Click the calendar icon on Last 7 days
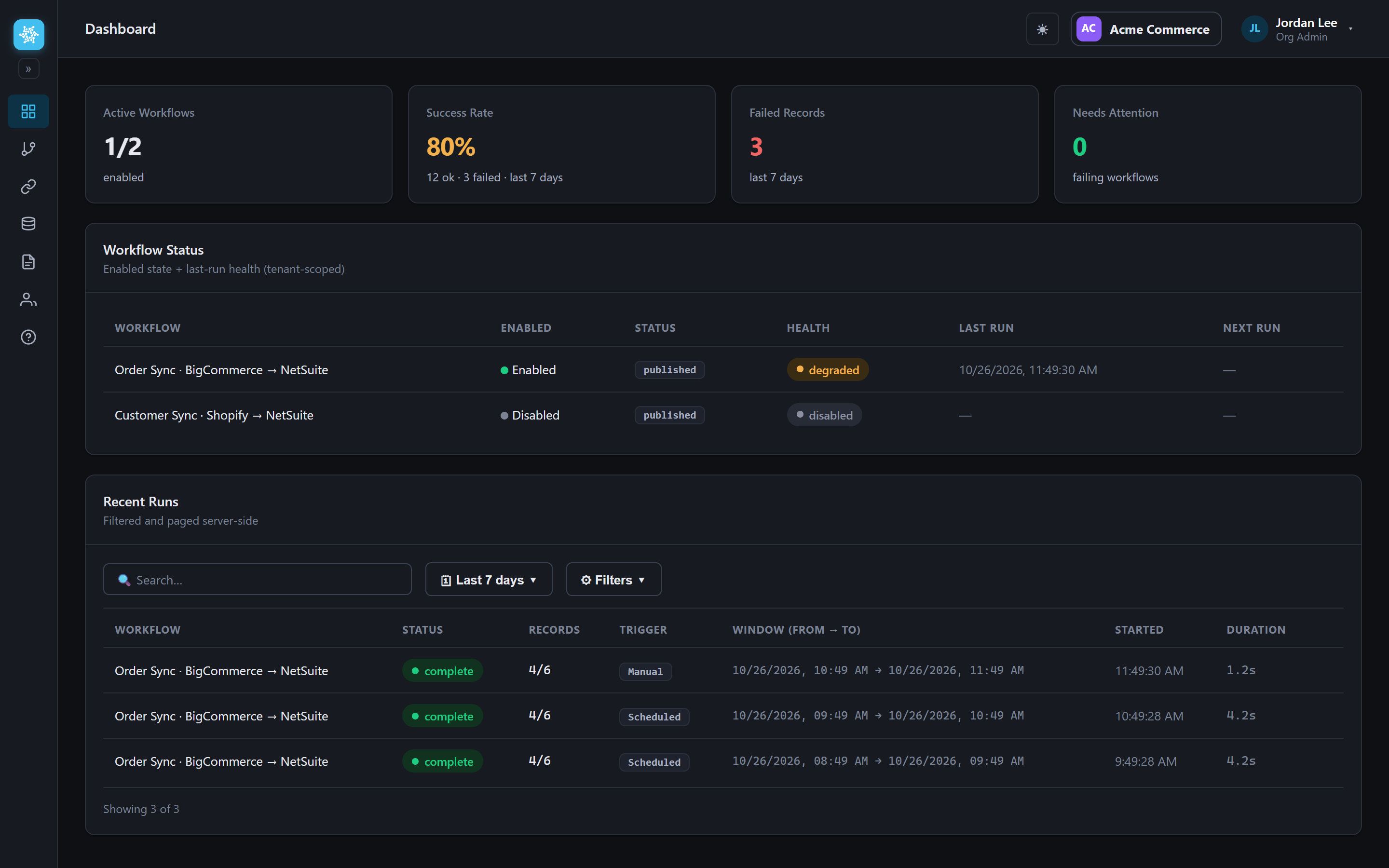The image size is (1389, 868). [446, 581]
